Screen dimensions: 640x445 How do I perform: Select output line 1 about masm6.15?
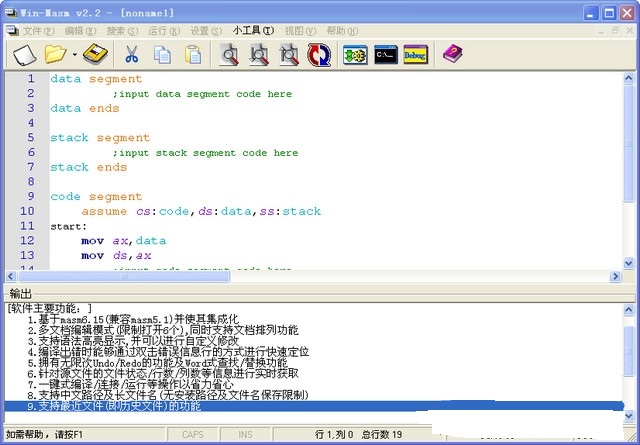click(x=133, y=319)
